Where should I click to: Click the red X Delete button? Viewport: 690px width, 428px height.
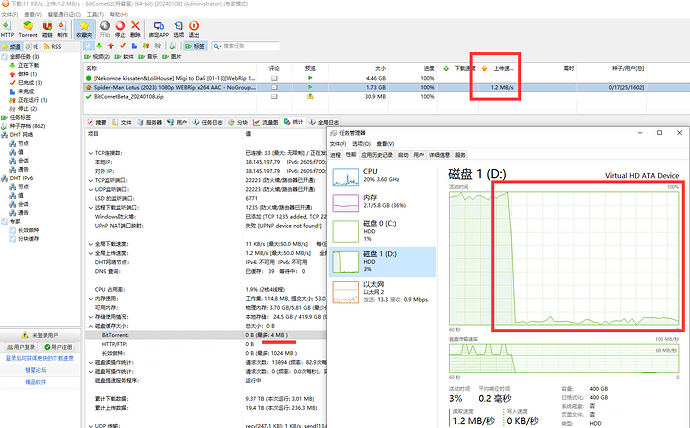(x=136, y=29)
